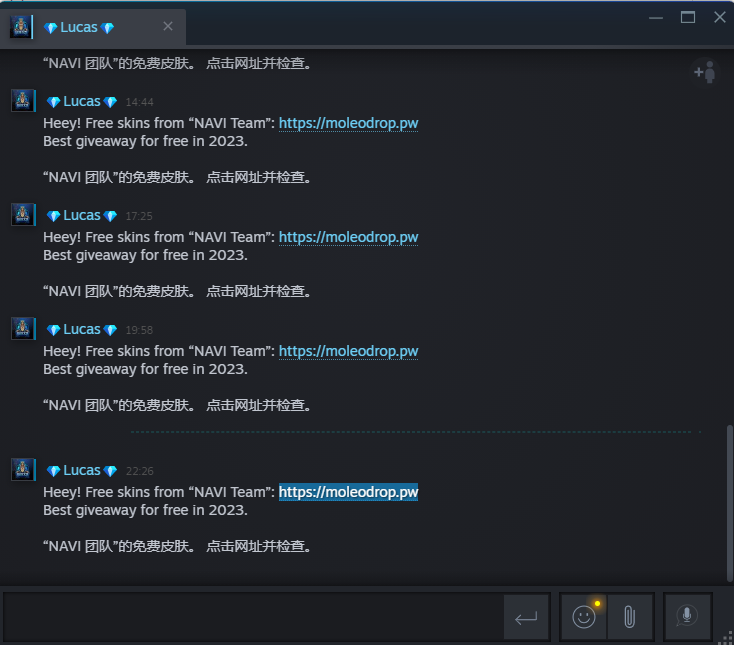Close the Lucas chat tab
The image size is (734, 645).
coord(168,26)
